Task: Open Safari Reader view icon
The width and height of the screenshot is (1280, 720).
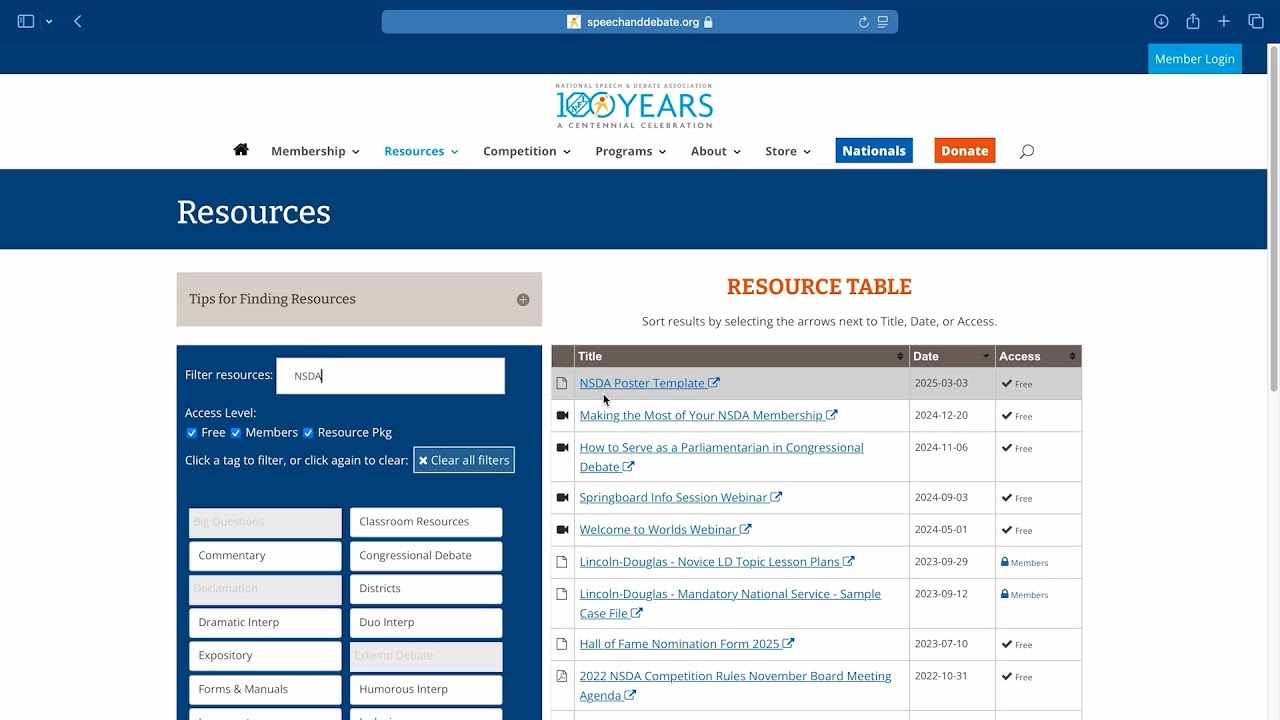Action: tap(883, 22)
